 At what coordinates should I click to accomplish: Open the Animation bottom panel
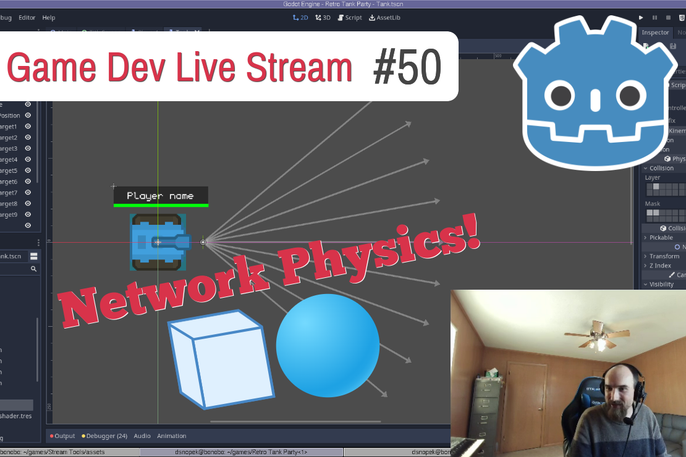pos(172,436)
